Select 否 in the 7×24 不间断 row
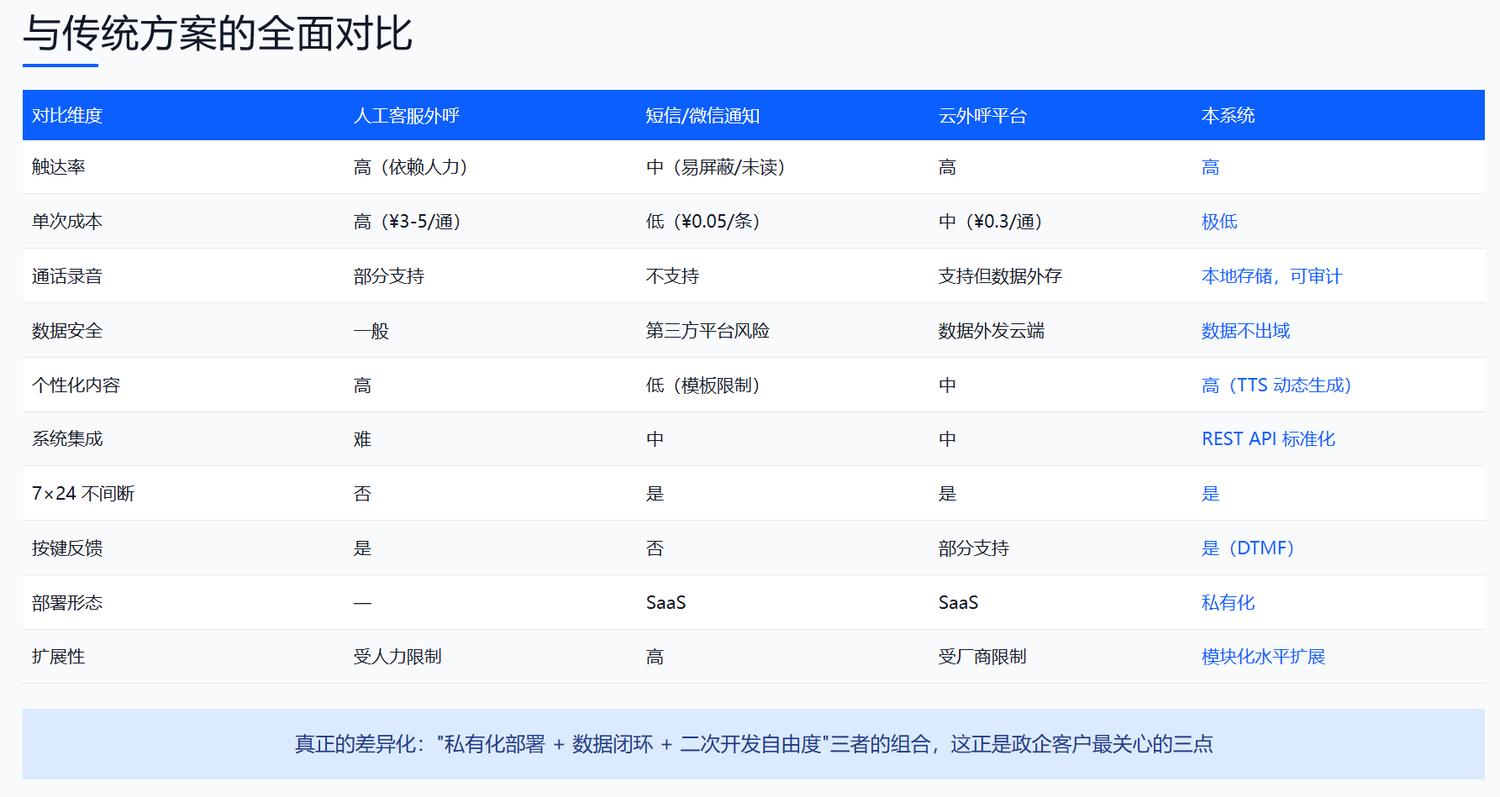The width and height of the screenshot is (1500, 797). (362, 494)
